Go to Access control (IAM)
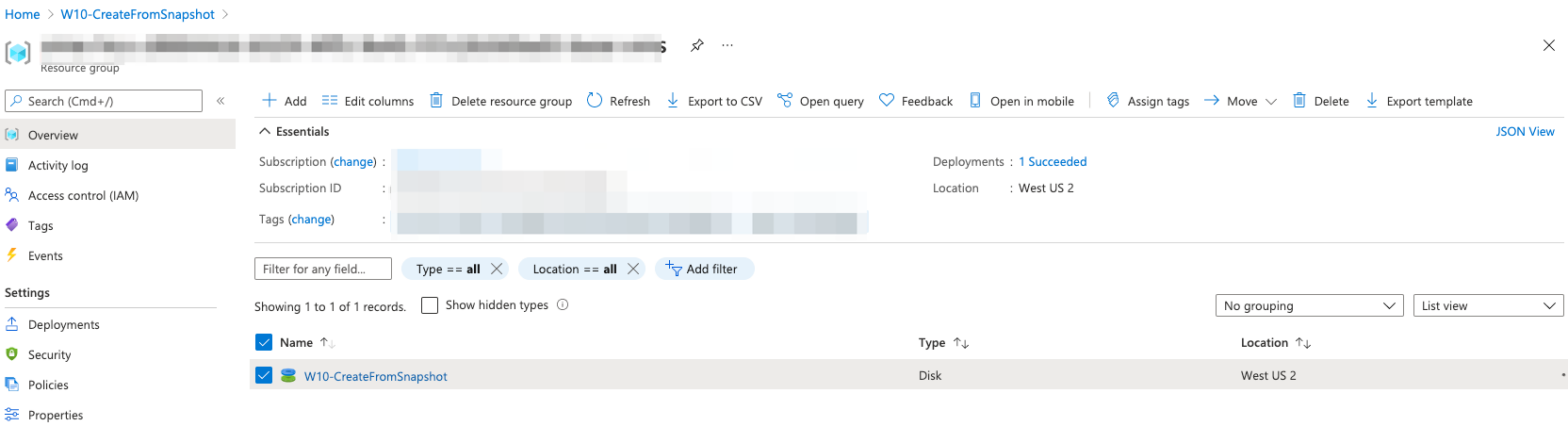Screen dimensions: 1568x426 coord(83,195)
